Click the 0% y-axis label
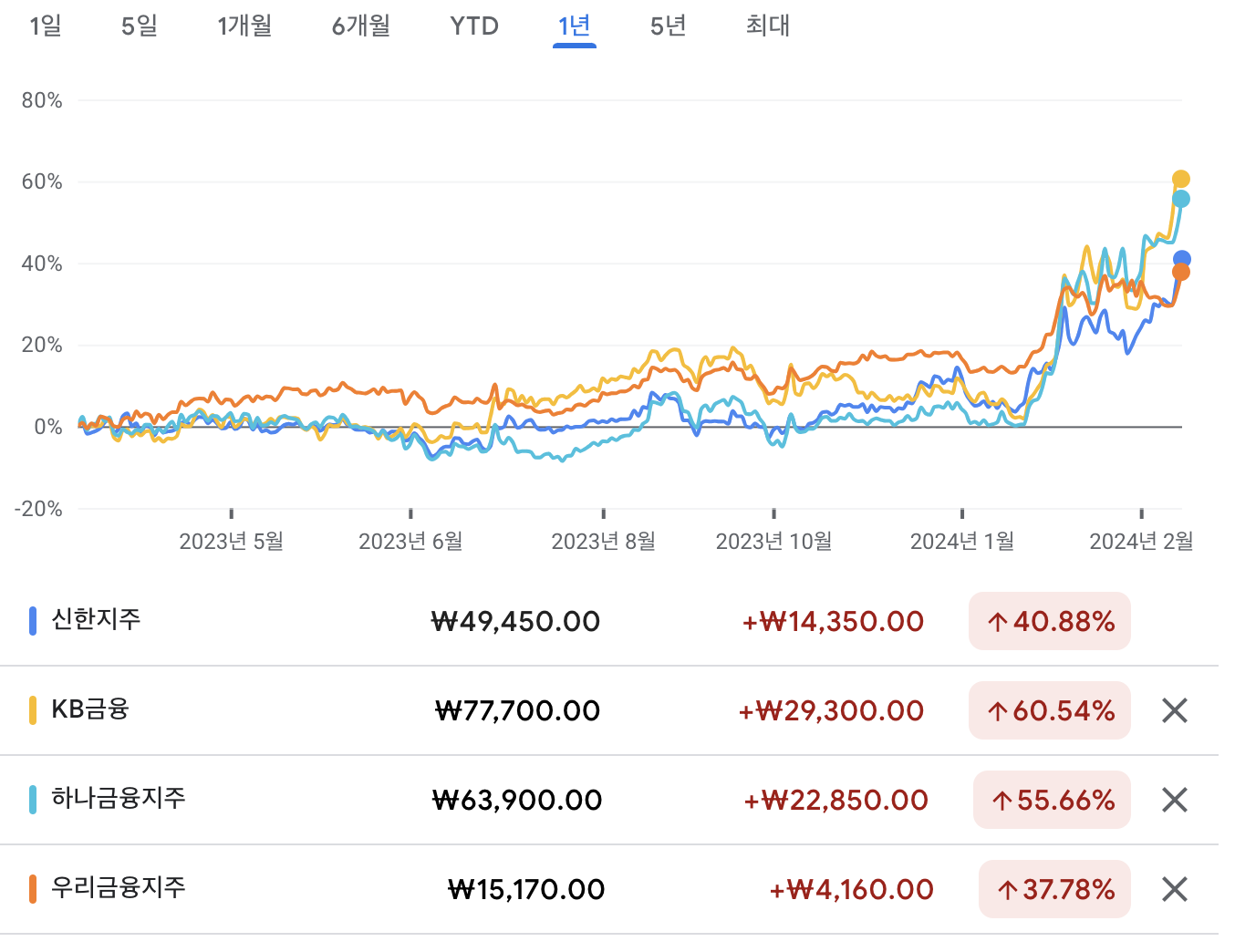 click(x=48, y=427)
